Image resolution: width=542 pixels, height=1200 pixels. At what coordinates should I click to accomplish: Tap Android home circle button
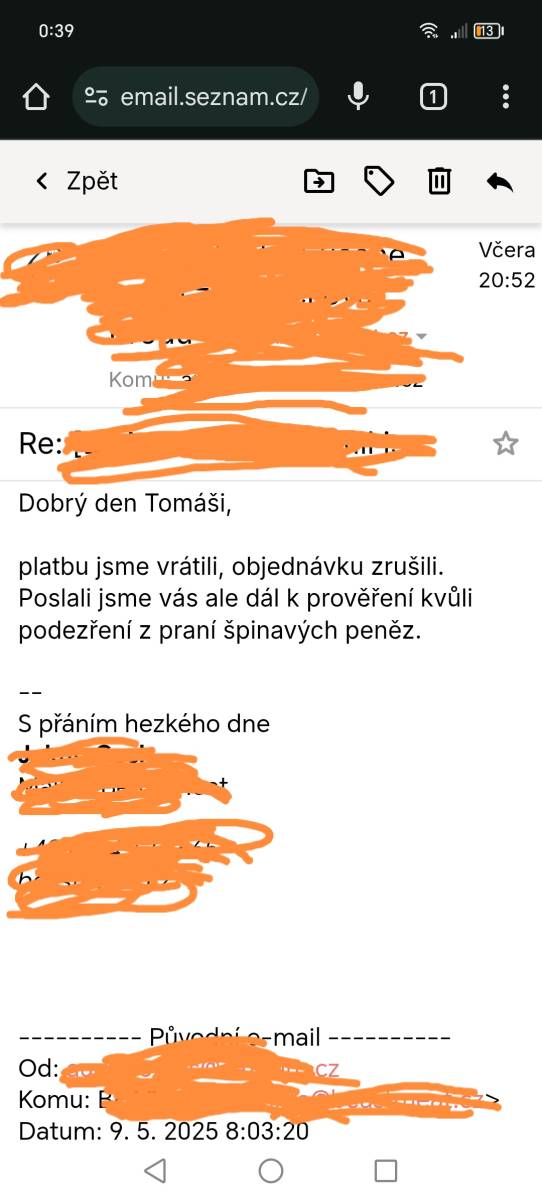coord(271,1171)
